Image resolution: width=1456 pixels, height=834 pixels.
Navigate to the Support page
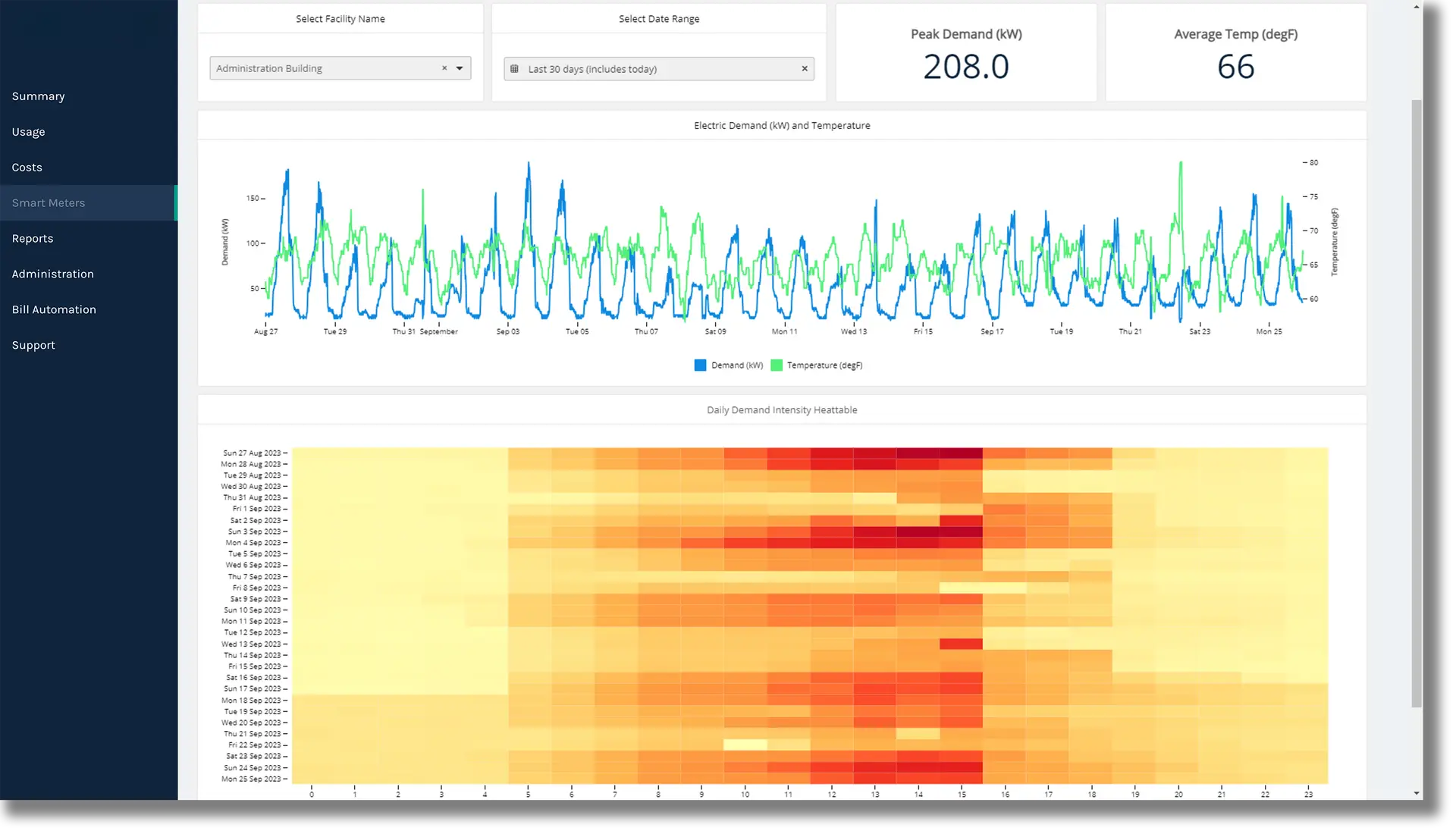pos(33,345)
